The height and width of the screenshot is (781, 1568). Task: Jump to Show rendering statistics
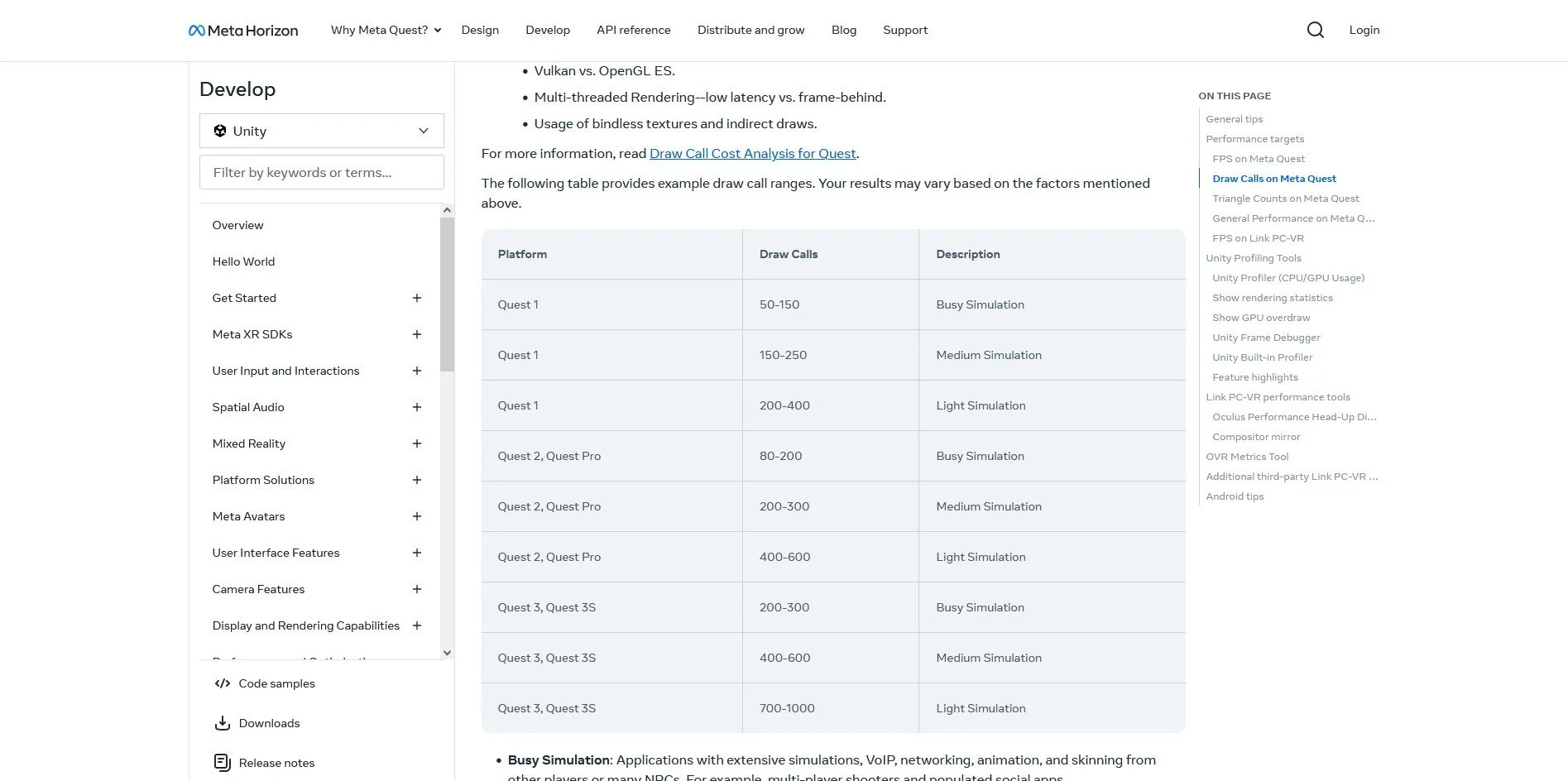[x=1273, y=298]
